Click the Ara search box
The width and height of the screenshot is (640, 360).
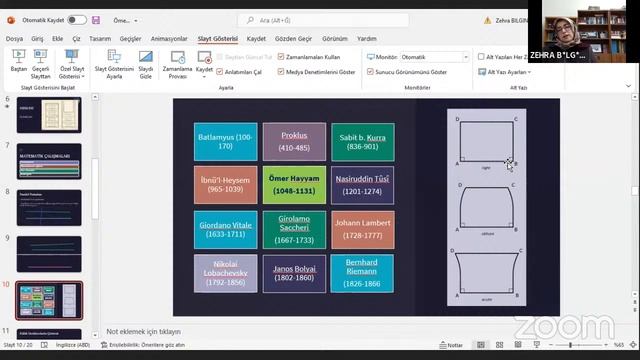coord(323,20)
